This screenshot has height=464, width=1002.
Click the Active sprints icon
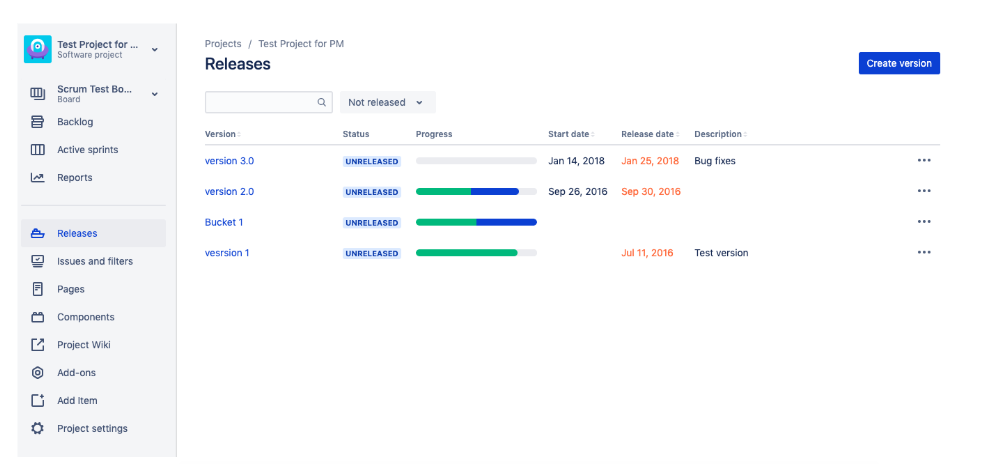click(38, 150)
